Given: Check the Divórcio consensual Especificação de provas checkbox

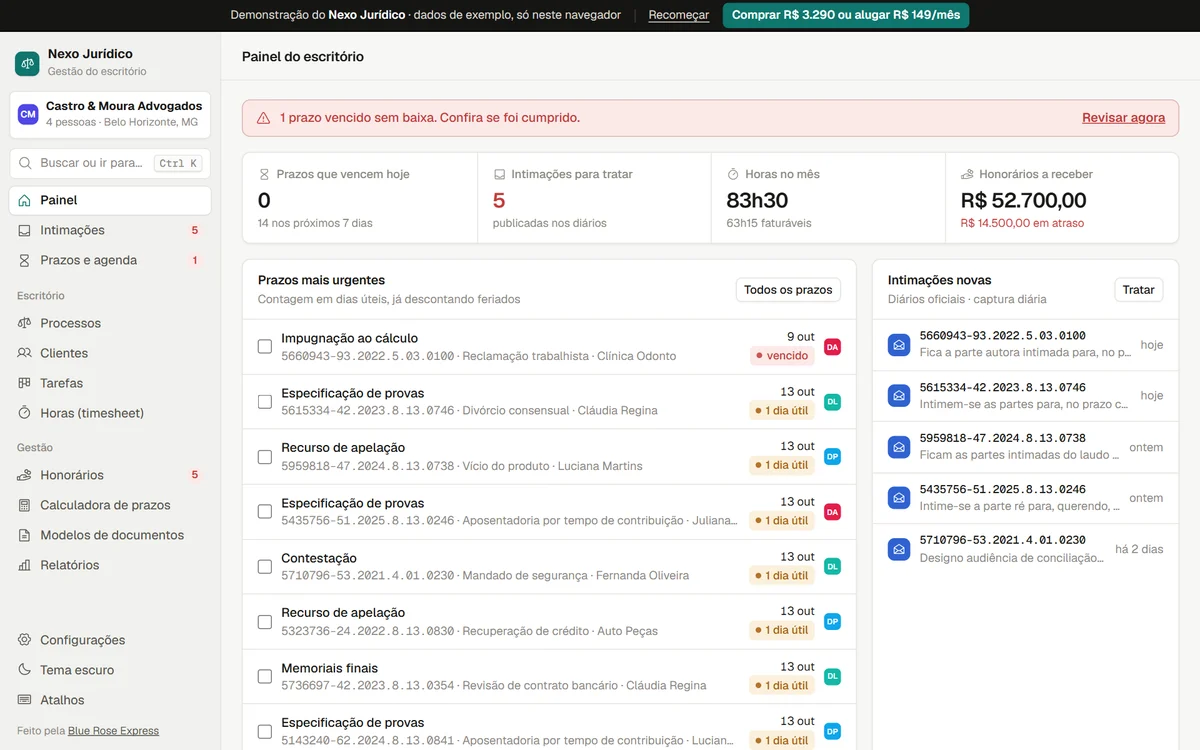Looking at the screenshot, I should coord(265,402).
